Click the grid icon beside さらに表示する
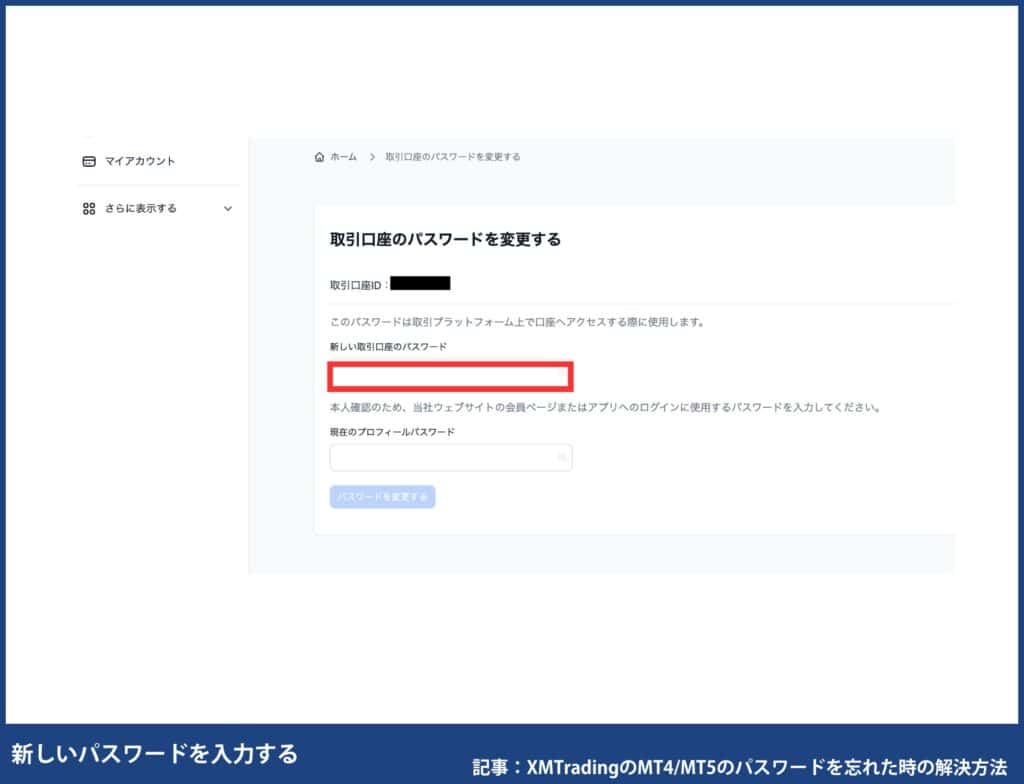The height and width of the screenshot is (784, 1024). [87, 208]
